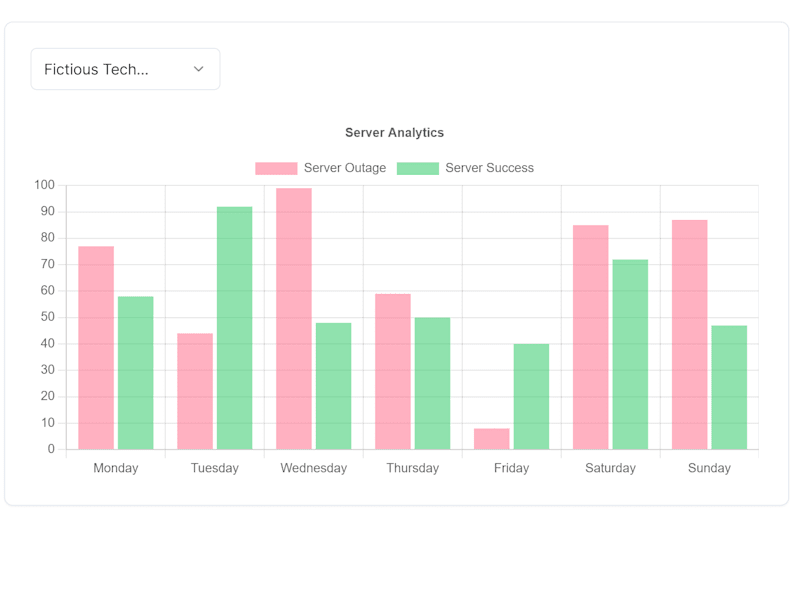Click Thursday's pink Server Outage bar

[393, 371]
